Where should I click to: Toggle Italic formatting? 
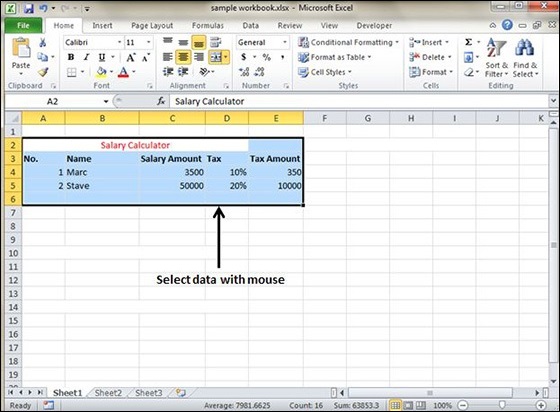[x=86, y=57]
